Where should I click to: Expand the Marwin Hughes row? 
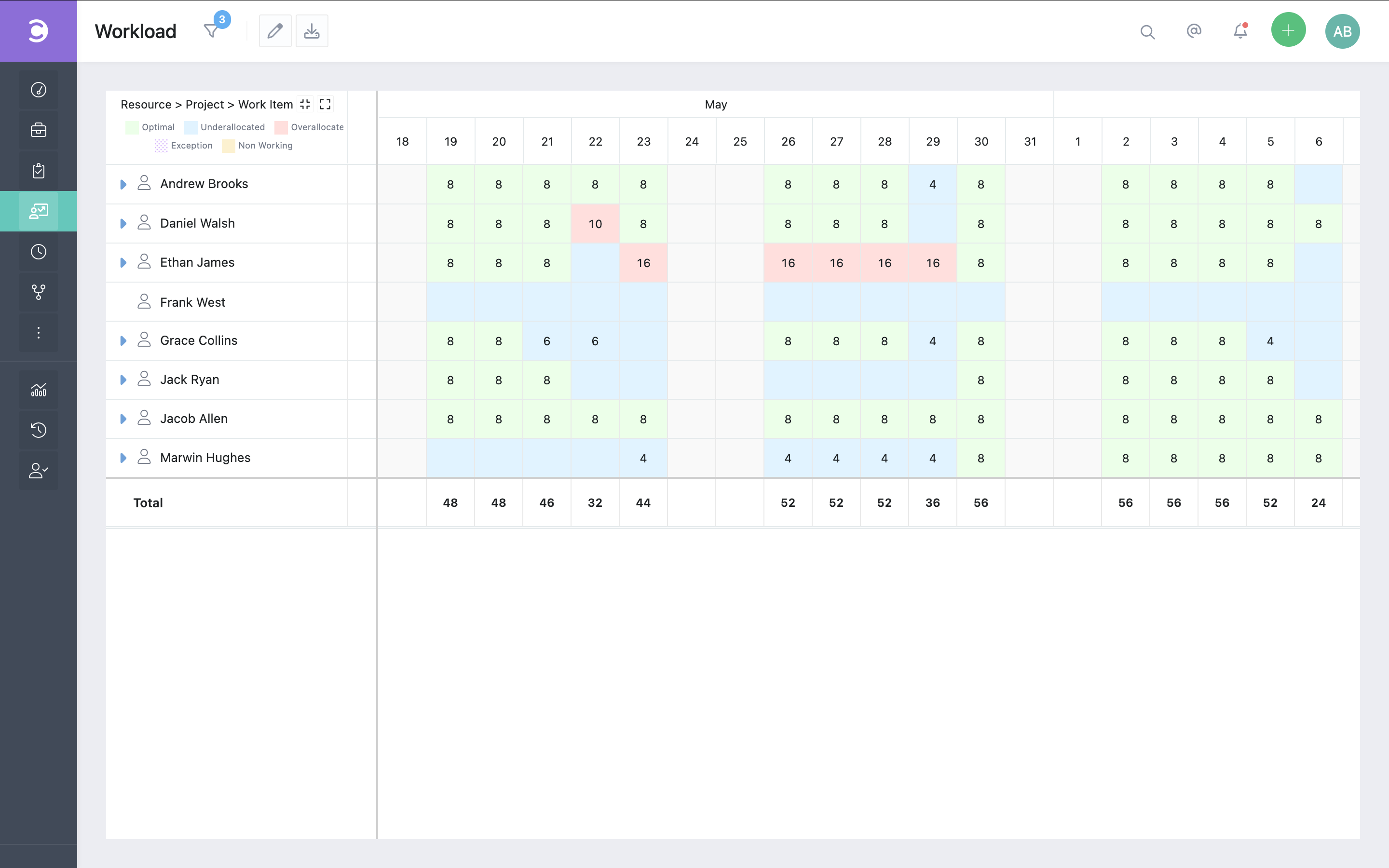(123, 458)
